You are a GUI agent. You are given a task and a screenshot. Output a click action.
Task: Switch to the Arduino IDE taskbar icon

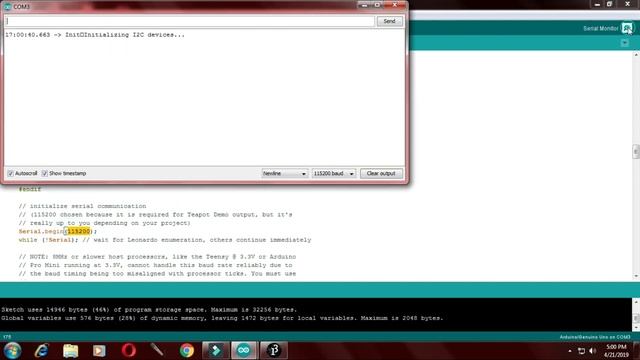(x=244, y=351)
